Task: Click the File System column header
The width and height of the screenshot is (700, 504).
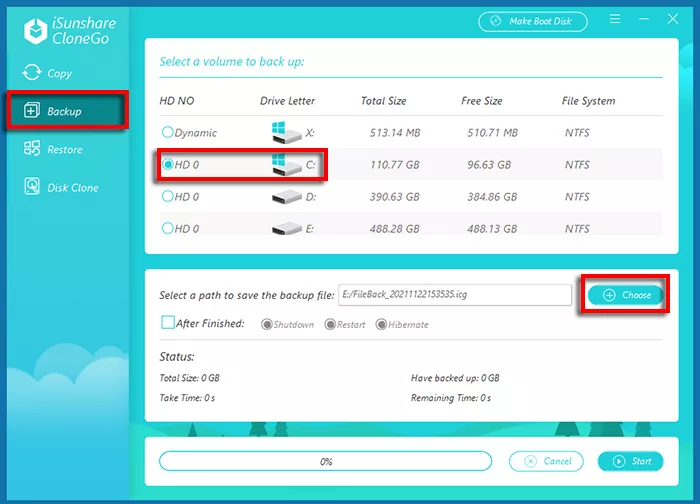Action: [x=588, y=101]
